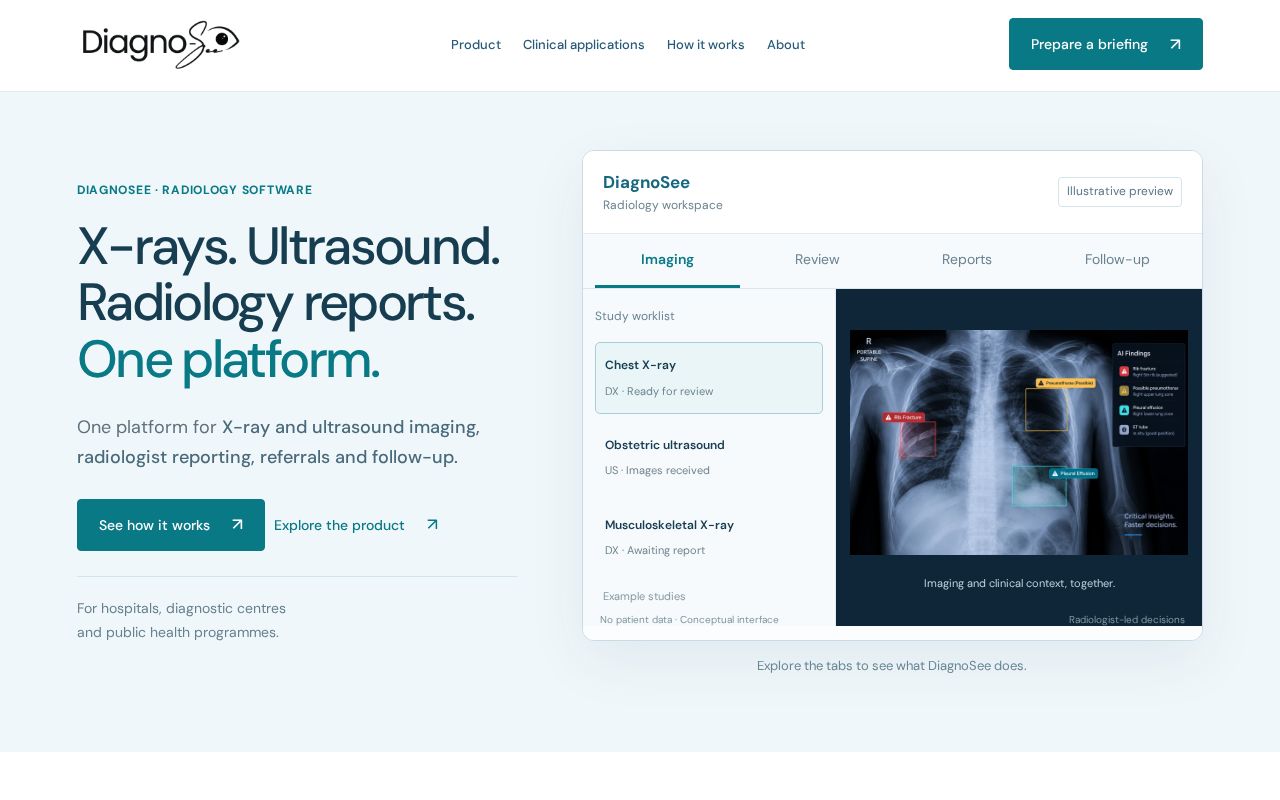The image size is (1280, 800).
Task: Click the Pneumothorax label on the X-ray
Action: point(1065,383)
